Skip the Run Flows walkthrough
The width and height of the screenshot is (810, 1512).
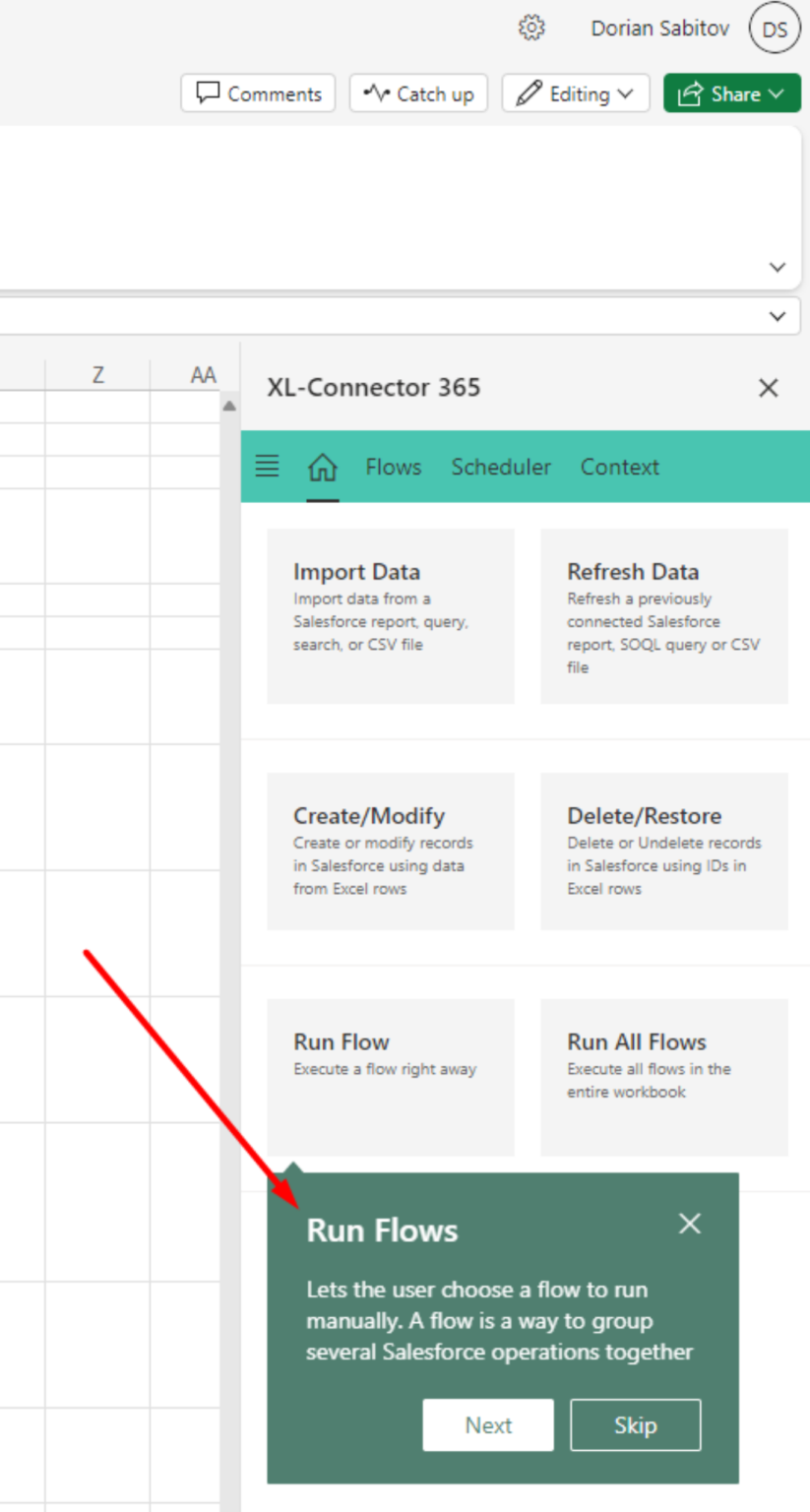click(635, 1424)
